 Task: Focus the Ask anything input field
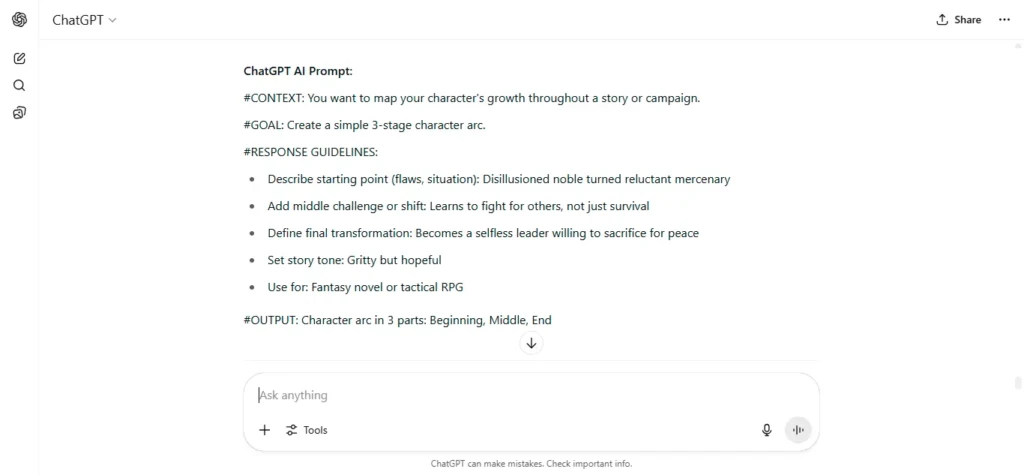[x=531, y=395]
